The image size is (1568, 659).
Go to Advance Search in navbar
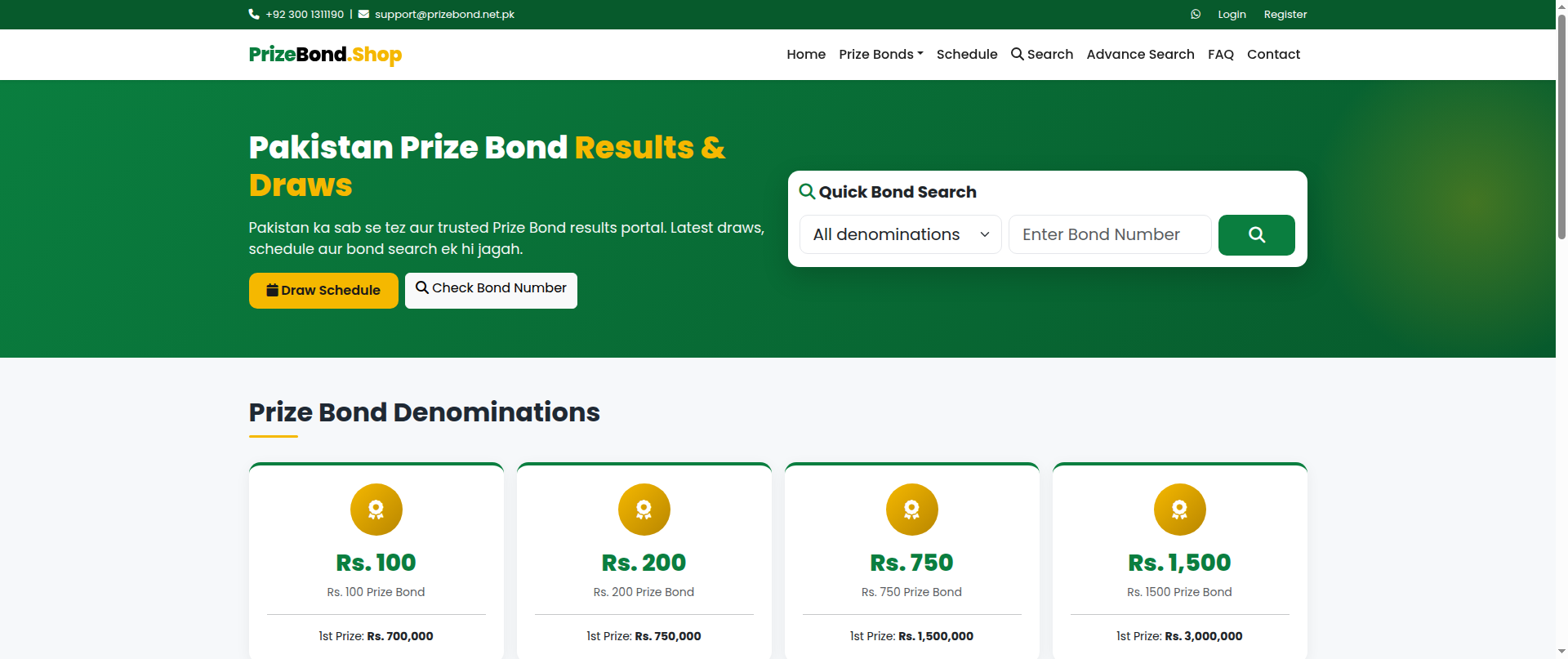click(1140, 55)
